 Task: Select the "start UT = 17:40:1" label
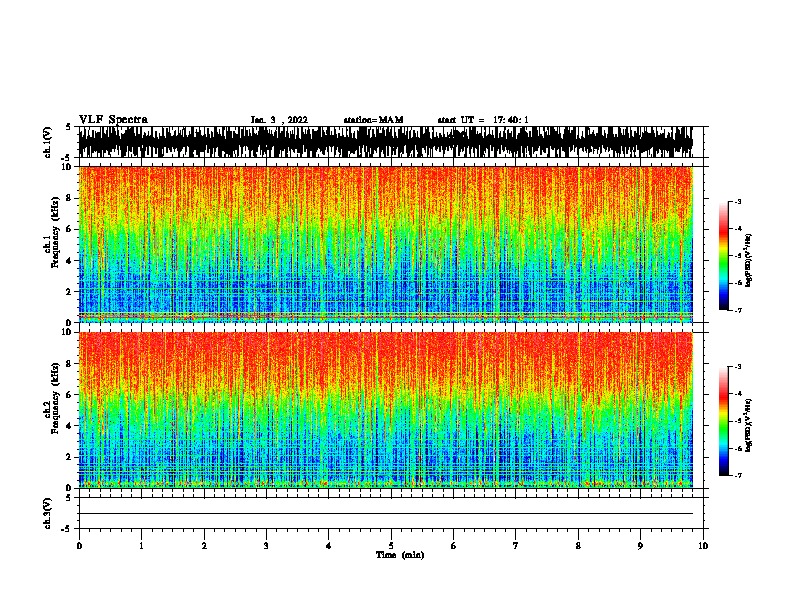(x=483, y=120)
